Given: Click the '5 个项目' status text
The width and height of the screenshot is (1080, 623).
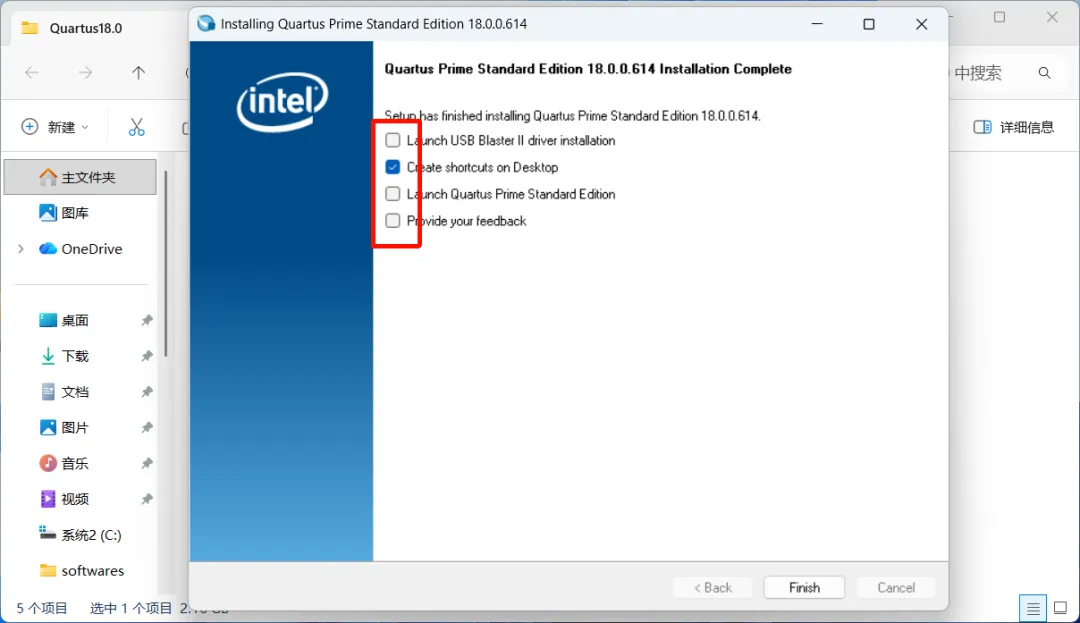Looking at the screenshot, I should (42, 609).
